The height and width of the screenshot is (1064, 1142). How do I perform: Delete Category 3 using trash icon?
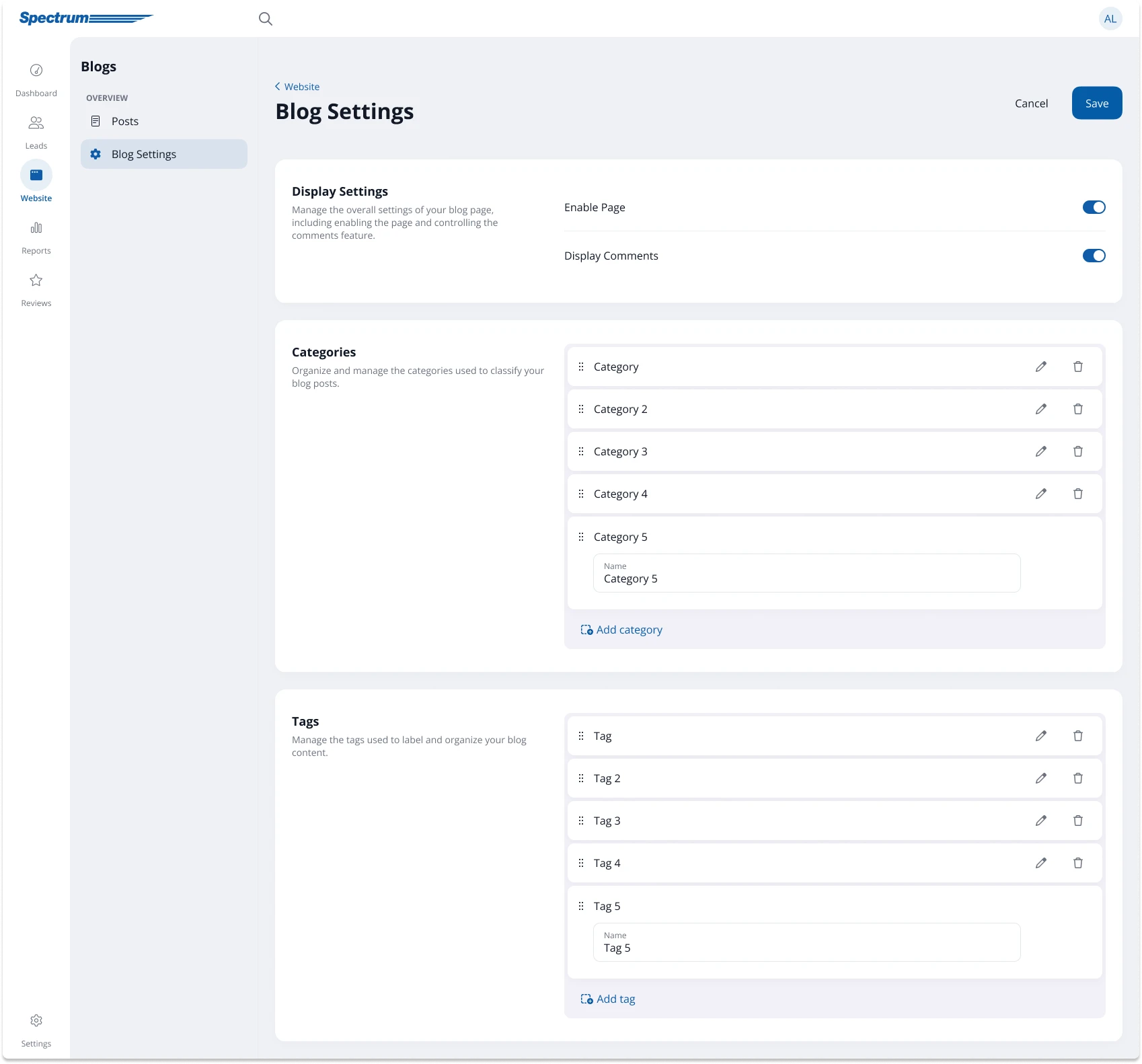tap(1077, 451)
